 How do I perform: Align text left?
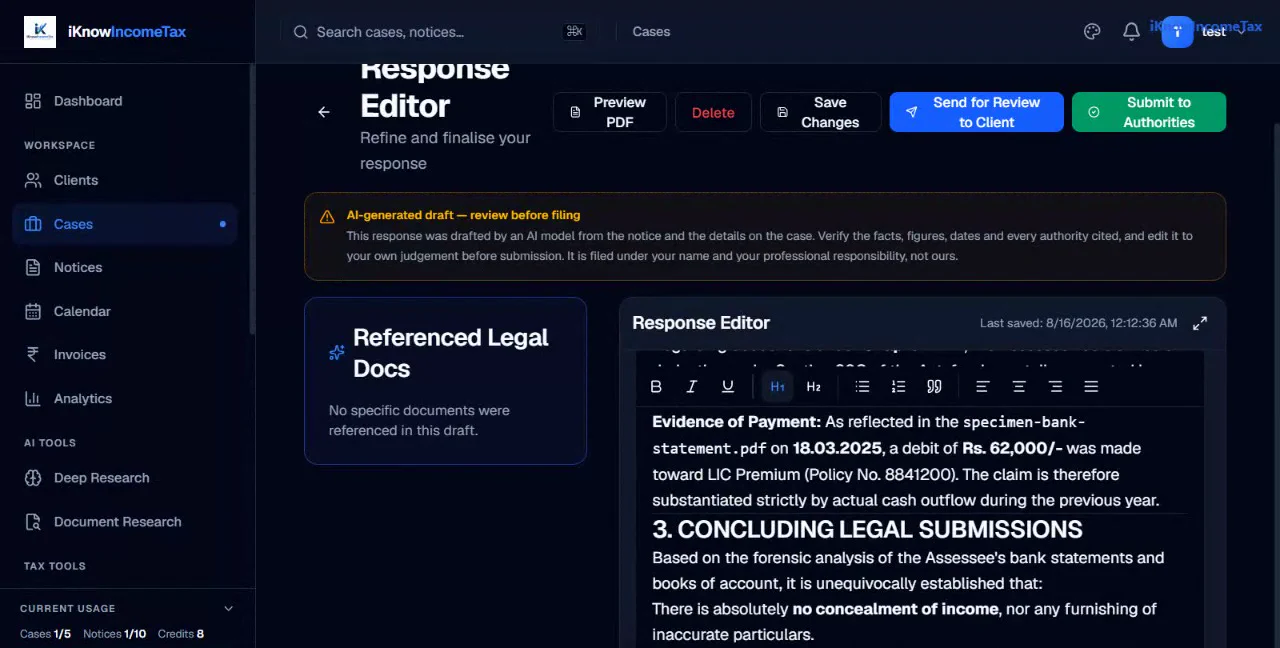pyautogui.click(x=983, y=386)
